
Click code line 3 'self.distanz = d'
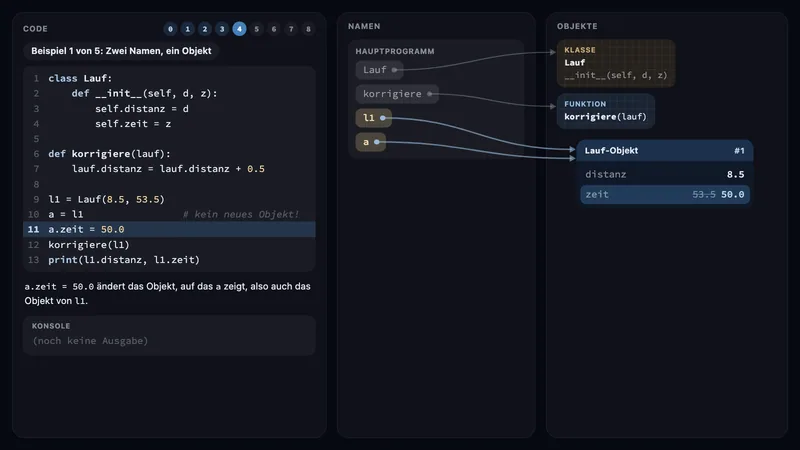tap(169, 109)
